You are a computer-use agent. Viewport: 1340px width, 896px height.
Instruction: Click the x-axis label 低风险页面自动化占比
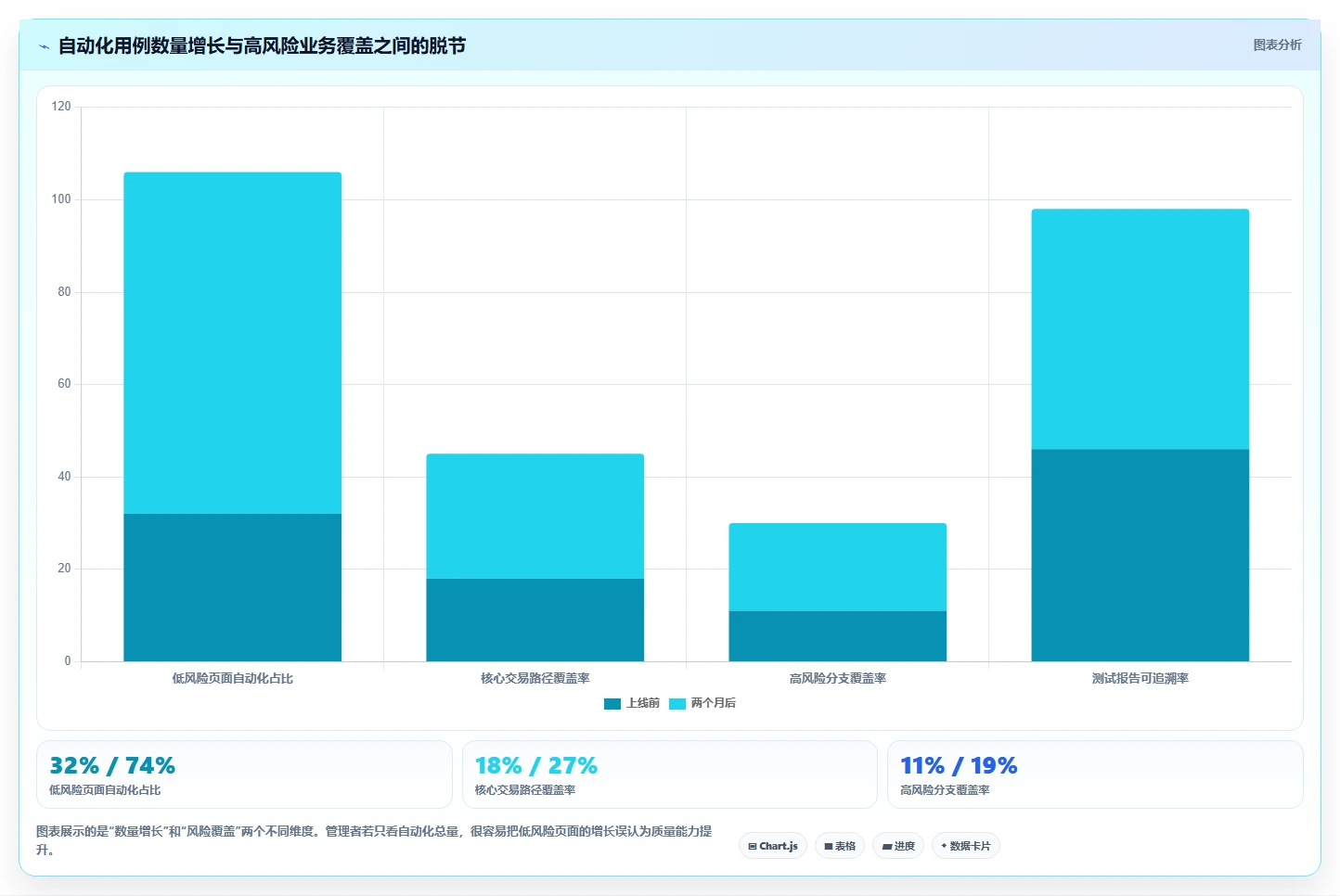[x=232, y=679]
